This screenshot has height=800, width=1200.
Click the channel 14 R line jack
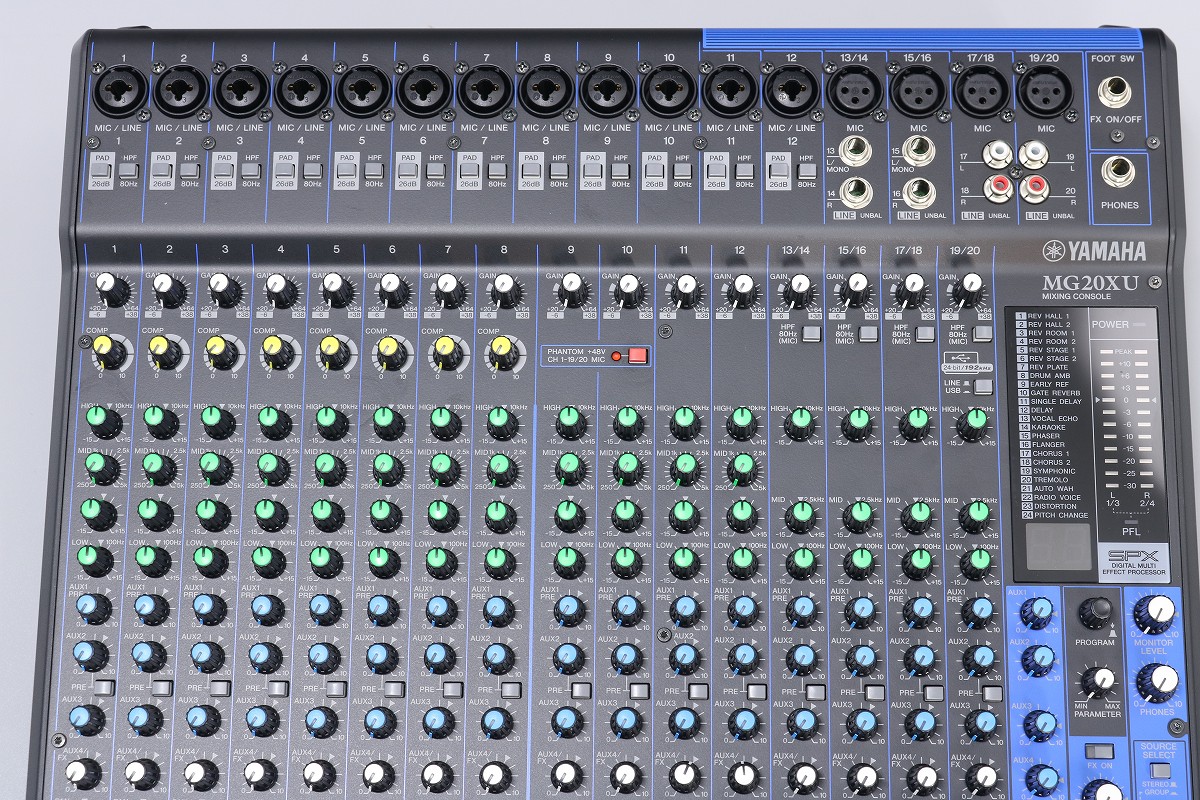click(x=856, y=191)
